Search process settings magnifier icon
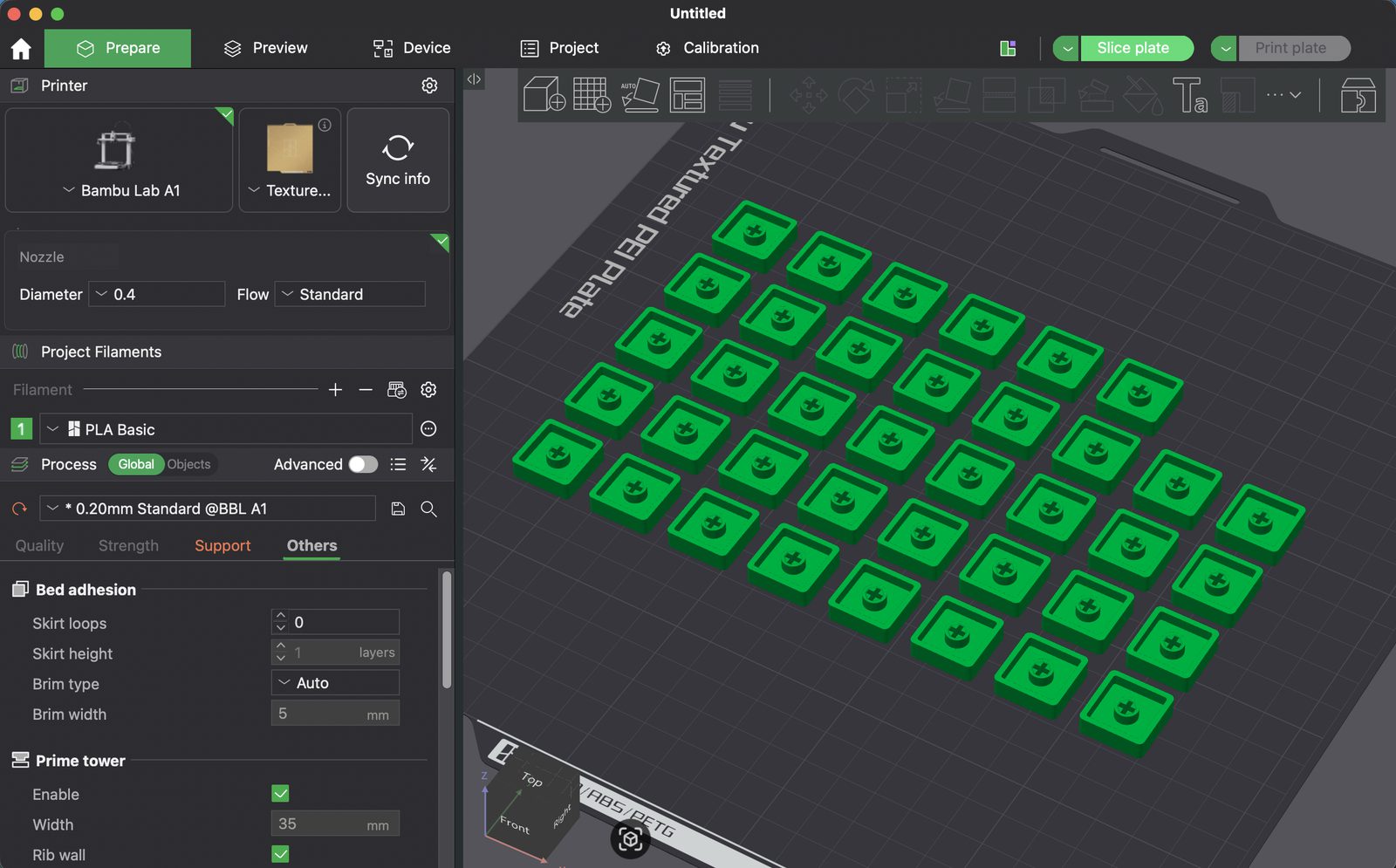Image resolution: width=1396 pixels, height=868 pixels. (x=428, y=509)
